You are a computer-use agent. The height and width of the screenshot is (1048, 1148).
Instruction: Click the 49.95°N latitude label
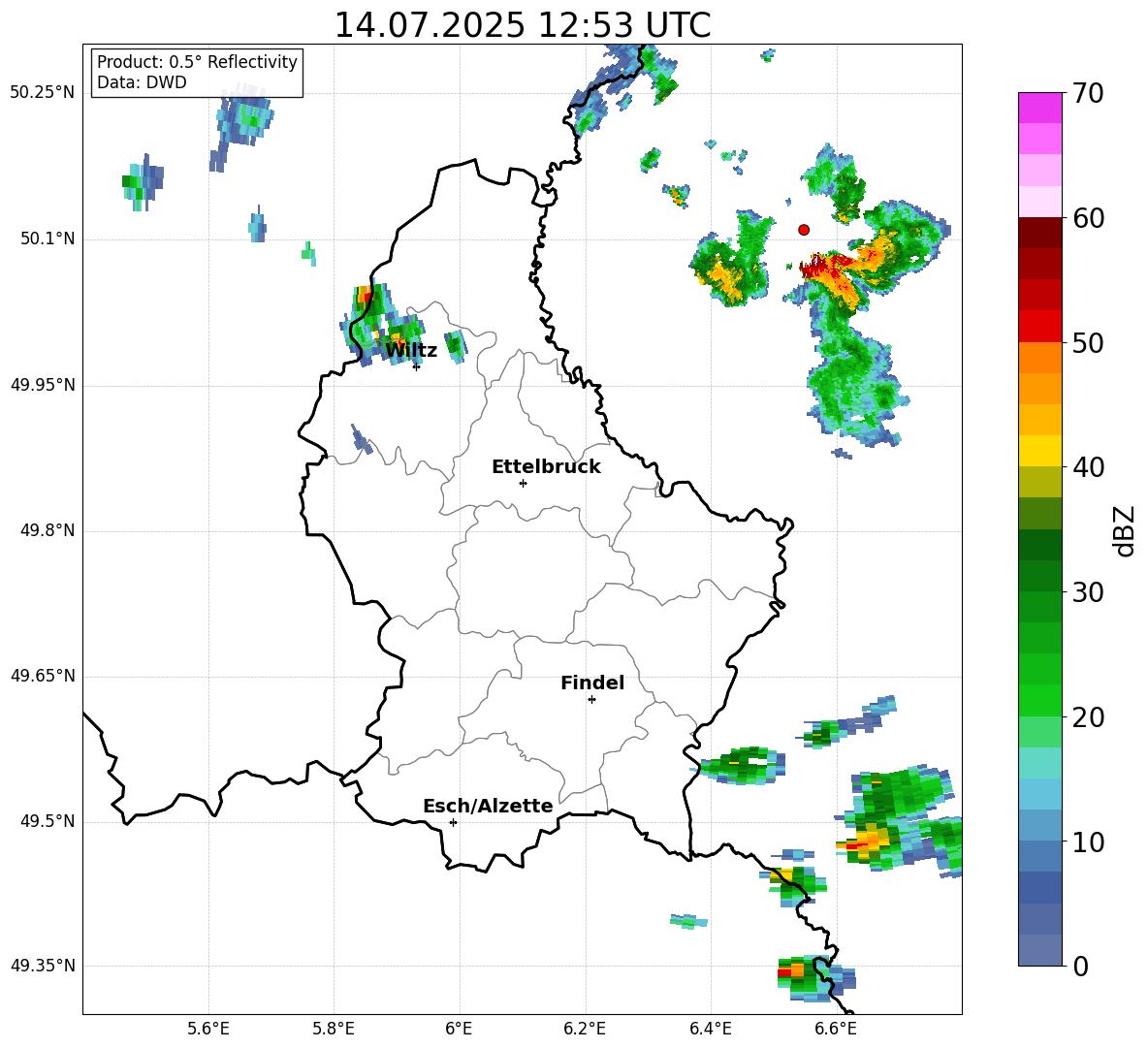click(43, 385)
